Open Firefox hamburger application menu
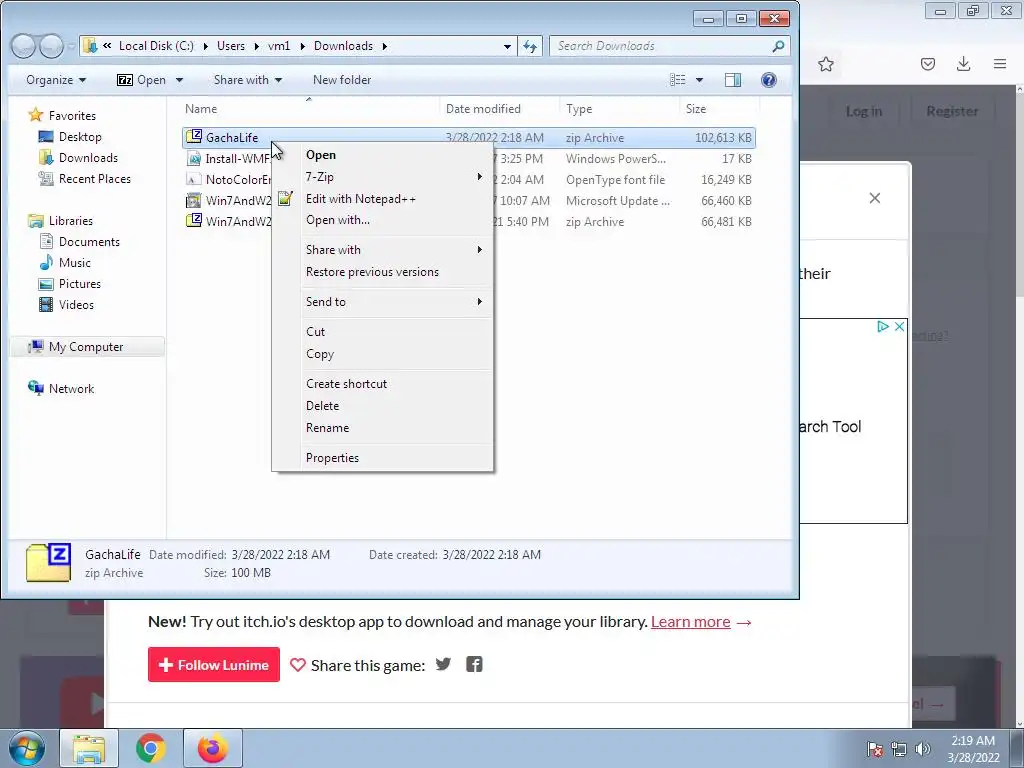 pos(1000,64)
